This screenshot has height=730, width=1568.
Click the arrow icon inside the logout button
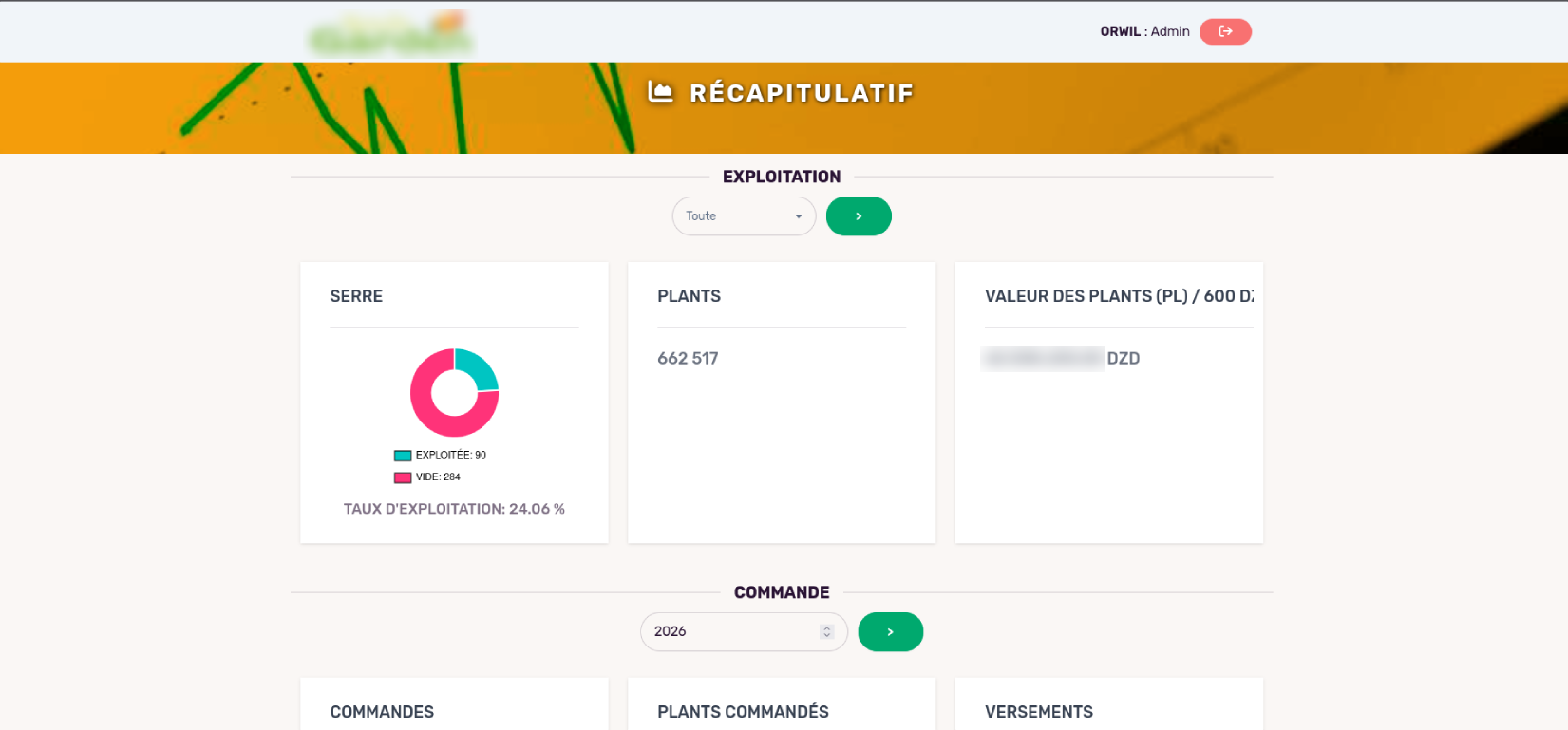pyautogui.click(x=1225, y=31)
